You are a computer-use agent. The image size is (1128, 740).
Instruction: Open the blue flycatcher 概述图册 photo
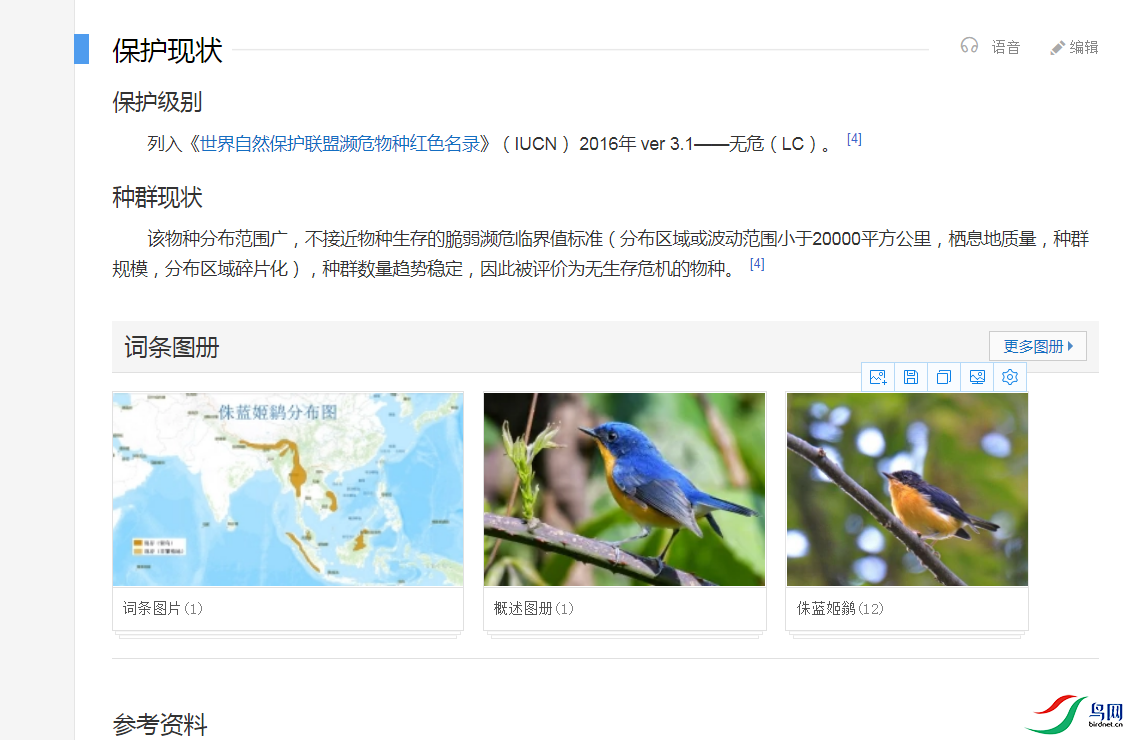[624, 489]
